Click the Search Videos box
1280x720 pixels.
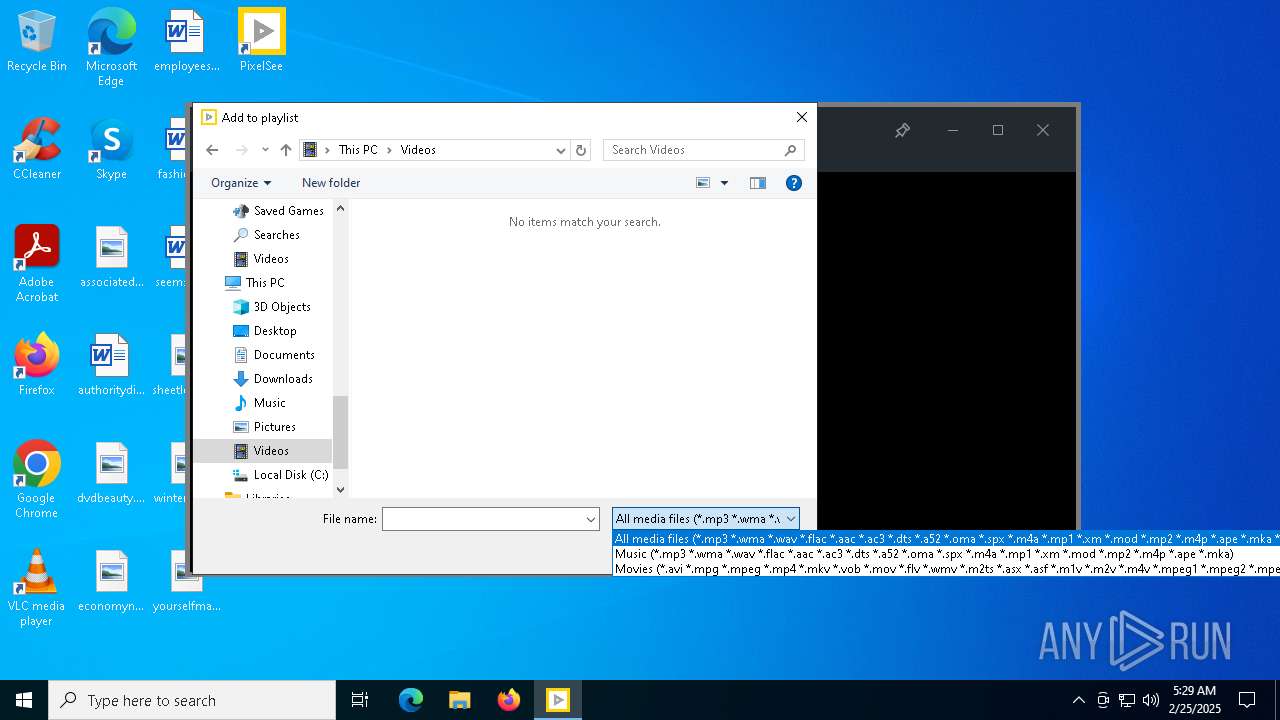[x=703, y=150]
